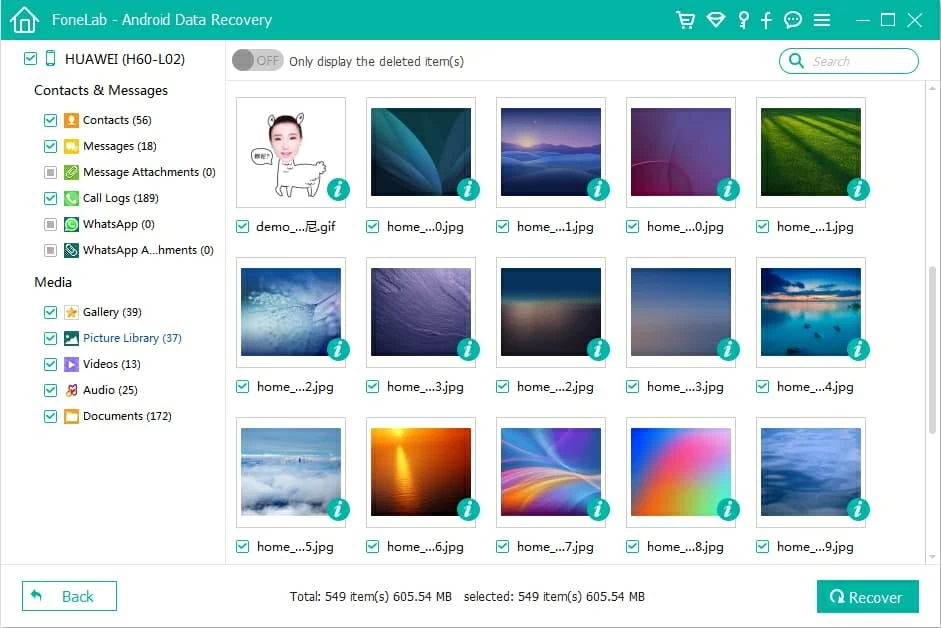Deselect the home_...9.jpg file checkbox

coord(763,547)
